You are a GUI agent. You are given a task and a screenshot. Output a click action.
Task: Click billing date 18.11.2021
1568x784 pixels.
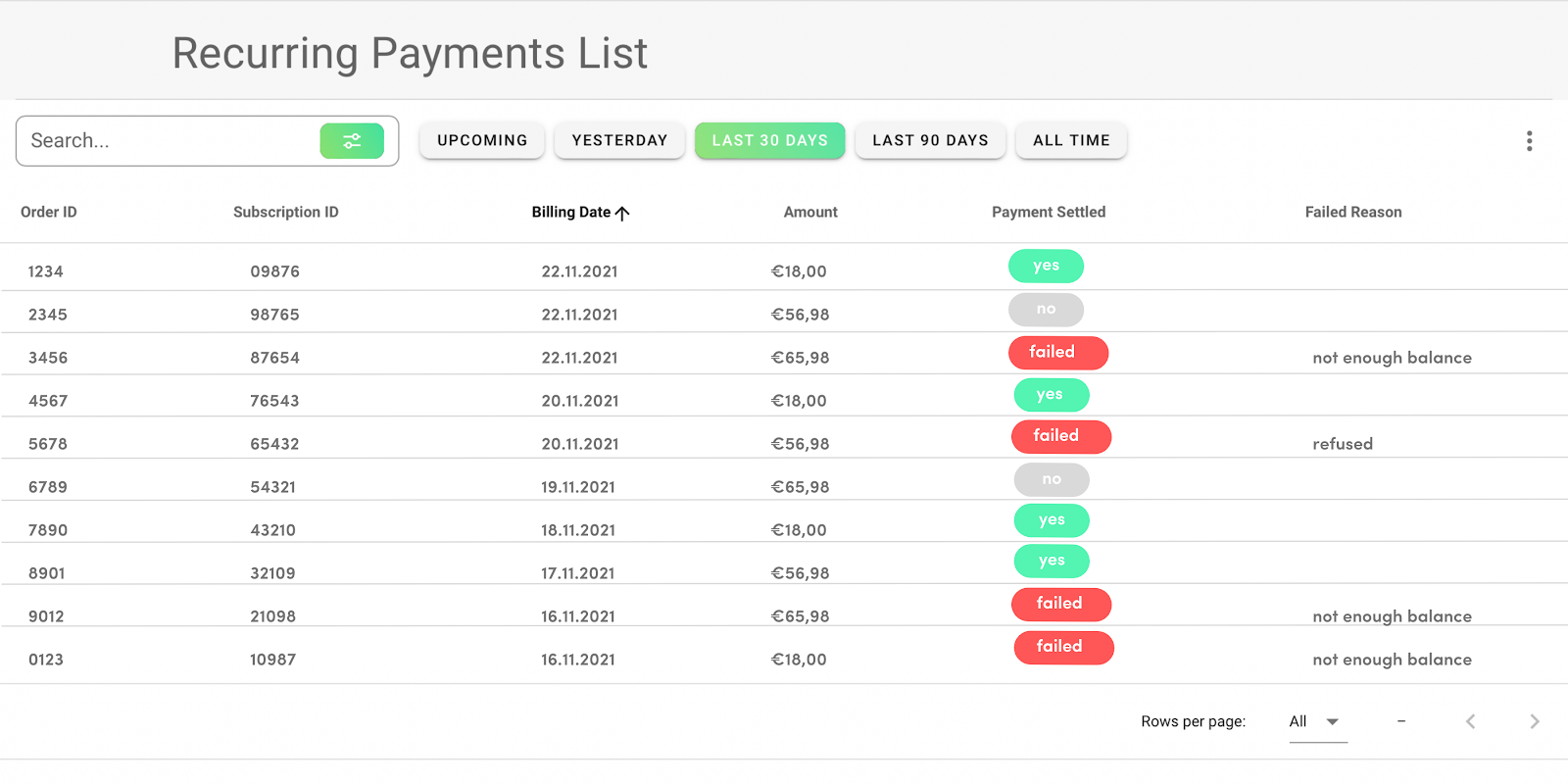[x=578, y=530]
